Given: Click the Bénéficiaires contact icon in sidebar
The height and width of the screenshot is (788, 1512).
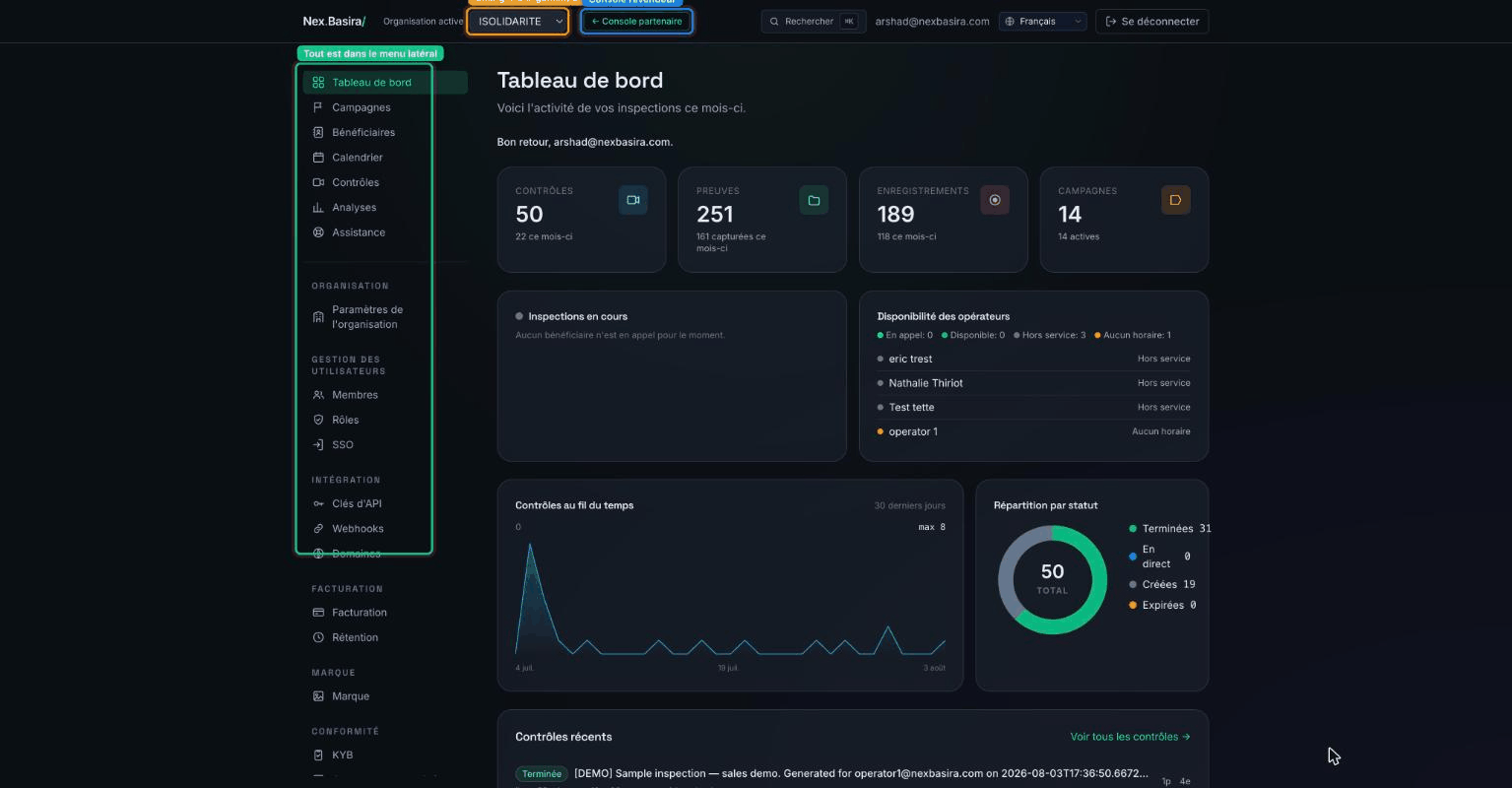Looking at the screenshot, I should click(318, 132).
